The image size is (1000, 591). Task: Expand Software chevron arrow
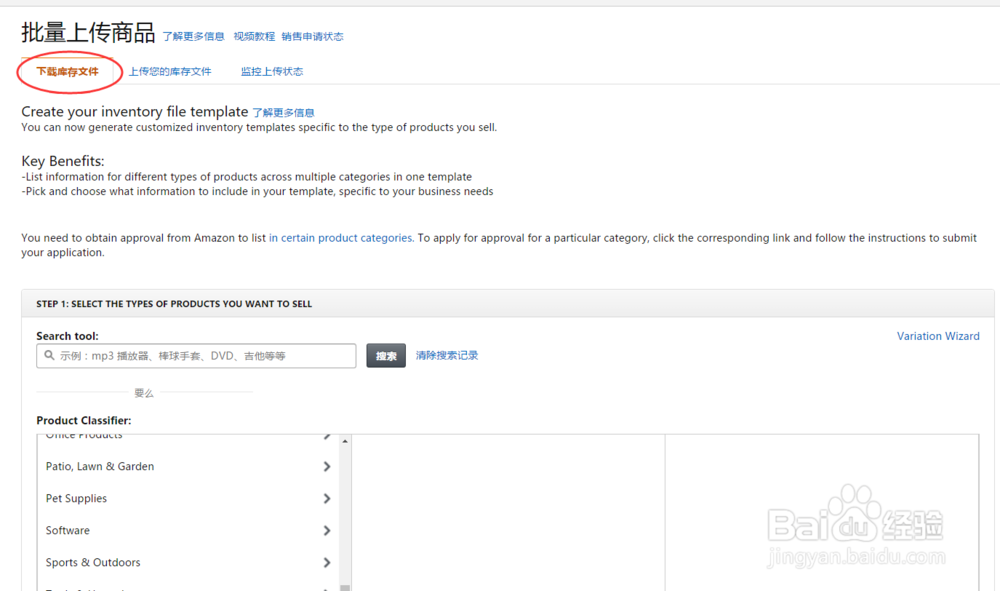pyautogui.click(x=327, y=530)
